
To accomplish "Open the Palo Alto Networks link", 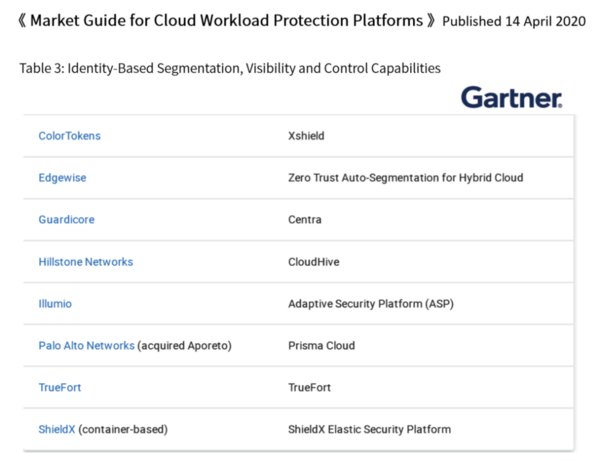I will tap(86, 345).
